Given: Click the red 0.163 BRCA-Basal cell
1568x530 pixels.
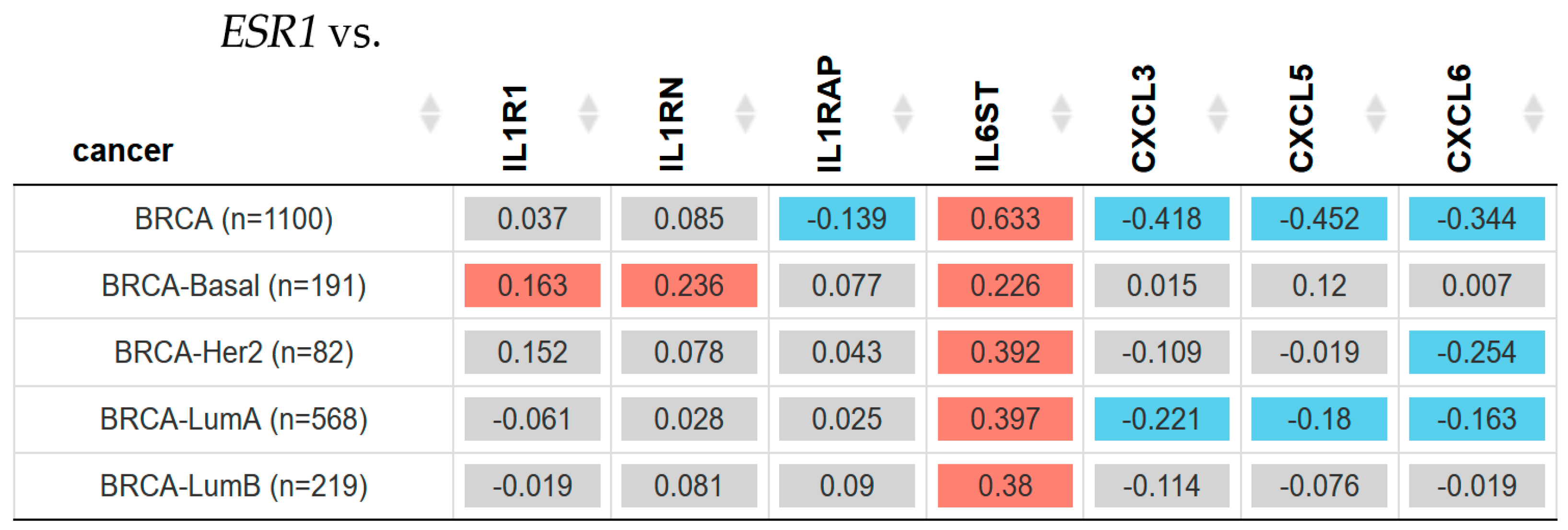Looking at the screenshot, I should [532, 286].
